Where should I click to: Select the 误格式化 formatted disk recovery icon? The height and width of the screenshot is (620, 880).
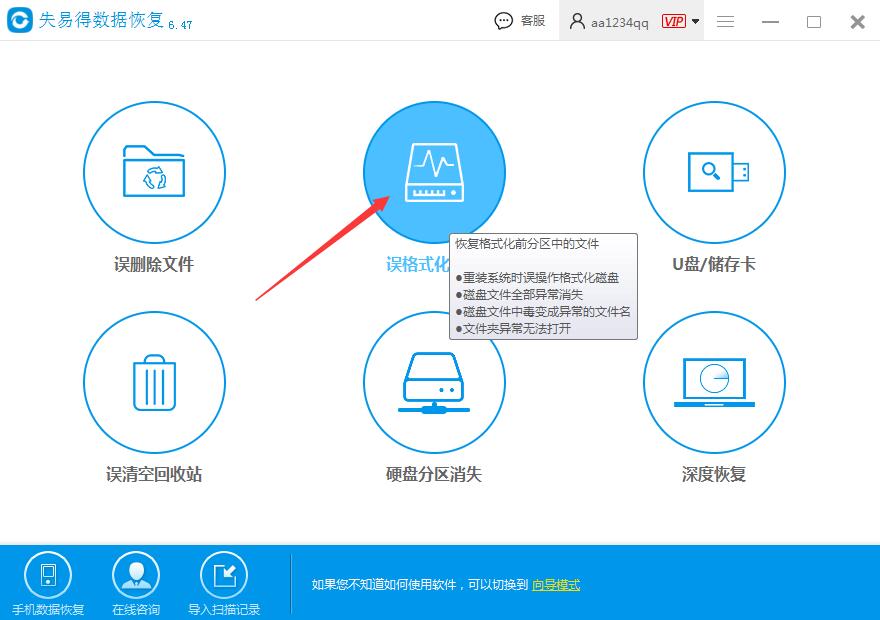(x=434, y=171)
